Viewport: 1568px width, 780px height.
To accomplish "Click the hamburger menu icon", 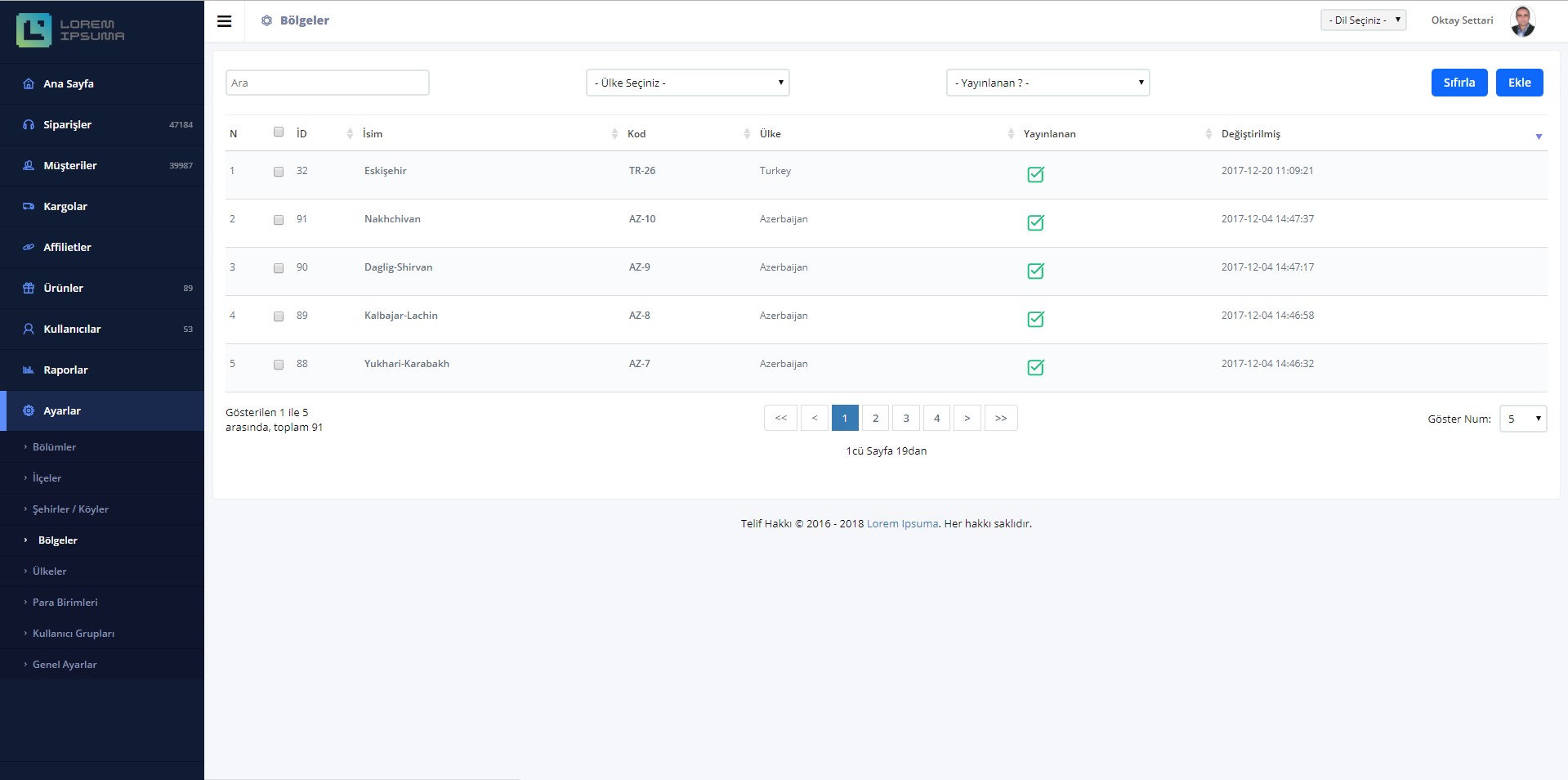I will tap(224, 21).
